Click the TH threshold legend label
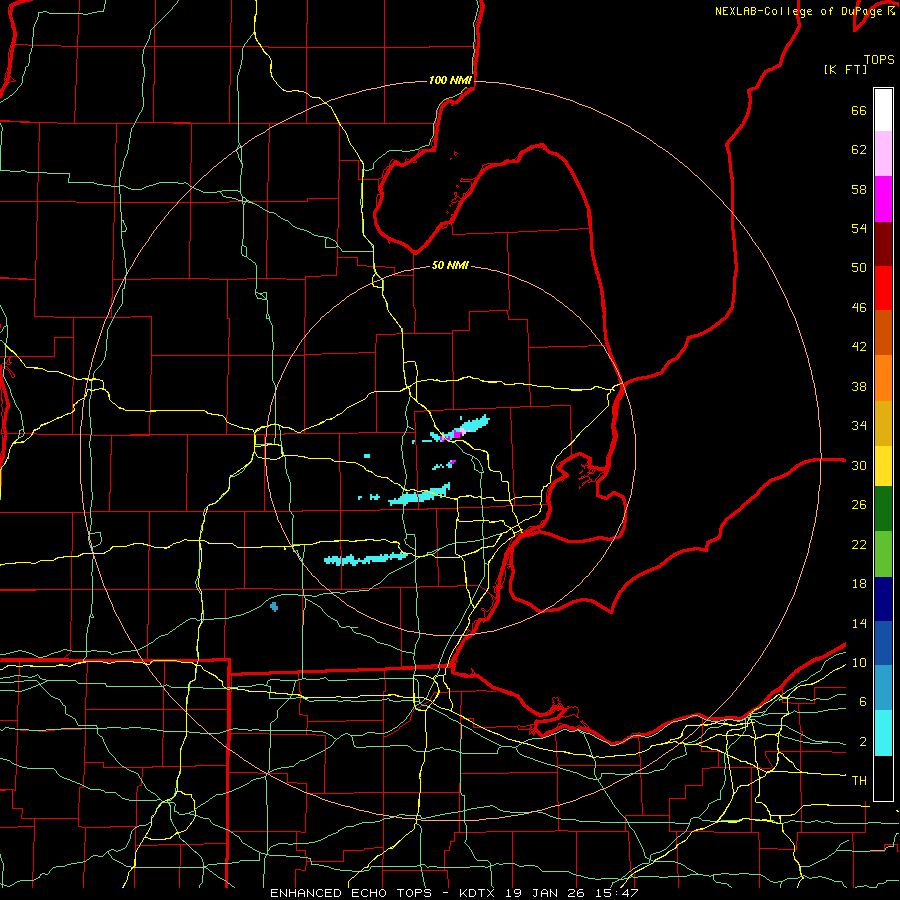This screenshot has width=900, height=900. [859, 781]
